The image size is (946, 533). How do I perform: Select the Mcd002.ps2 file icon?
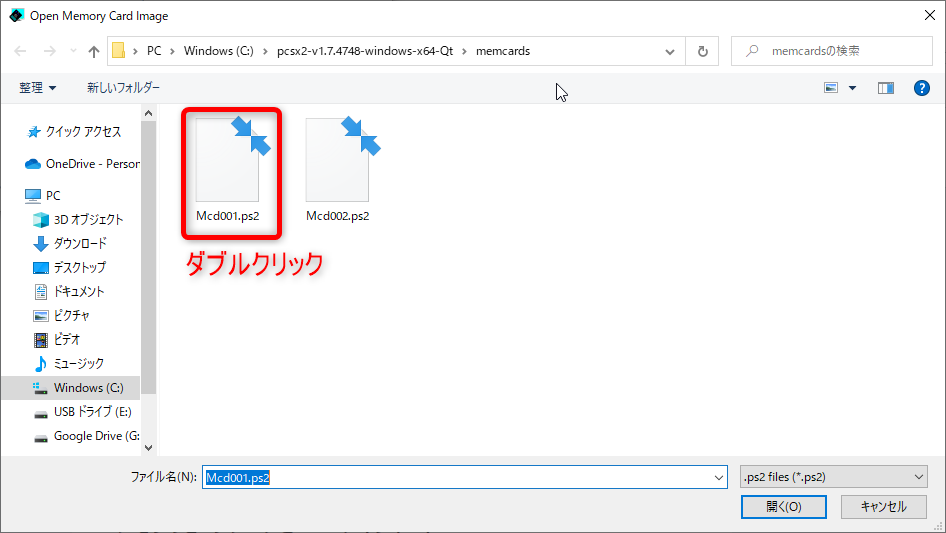pyautogui.click(x=342, y=159)
